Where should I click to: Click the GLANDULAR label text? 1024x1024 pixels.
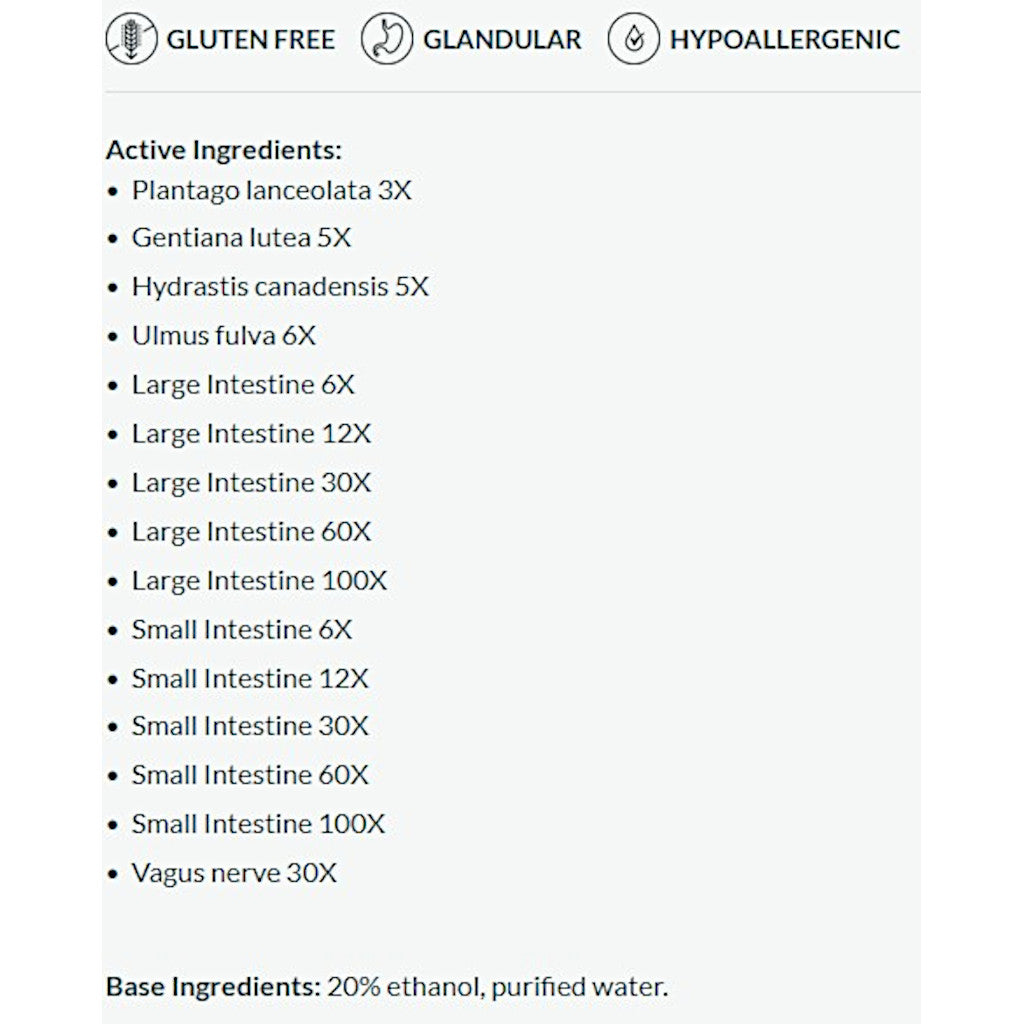pyautogui.click(x=502, y=40)
